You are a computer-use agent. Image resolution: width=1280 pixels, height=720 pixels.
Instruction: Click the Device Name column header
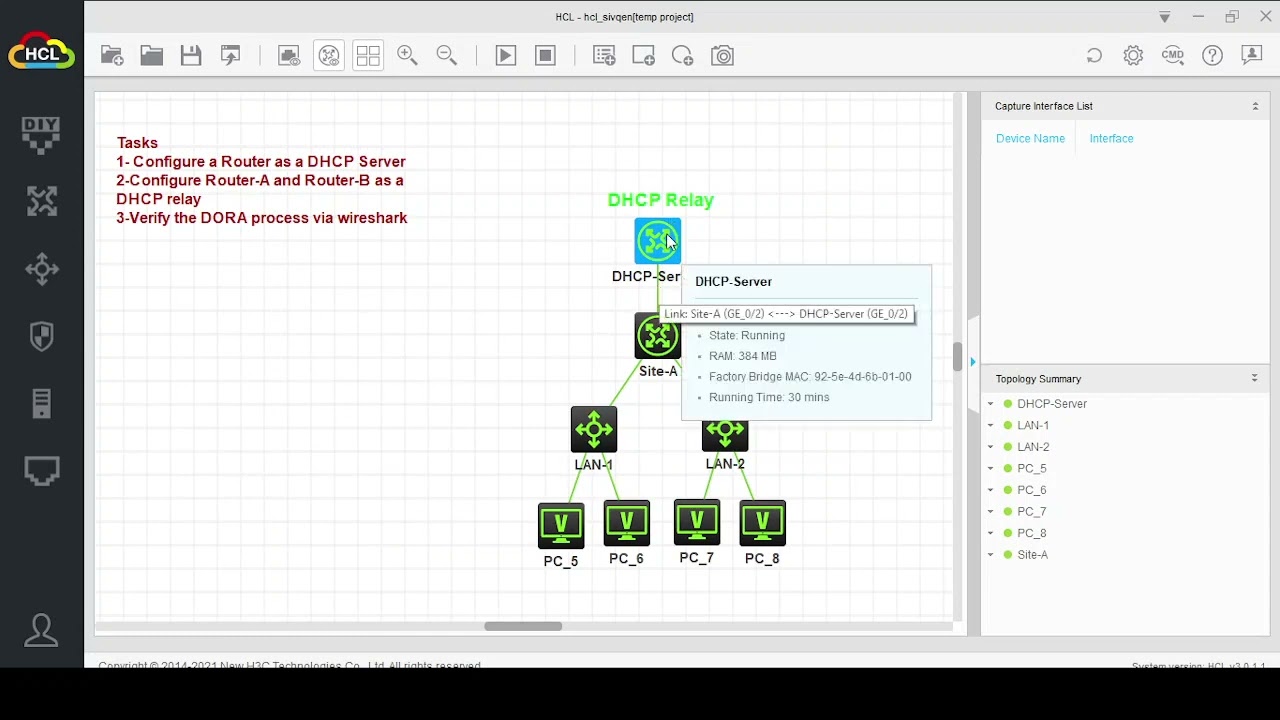point(1030,139)
